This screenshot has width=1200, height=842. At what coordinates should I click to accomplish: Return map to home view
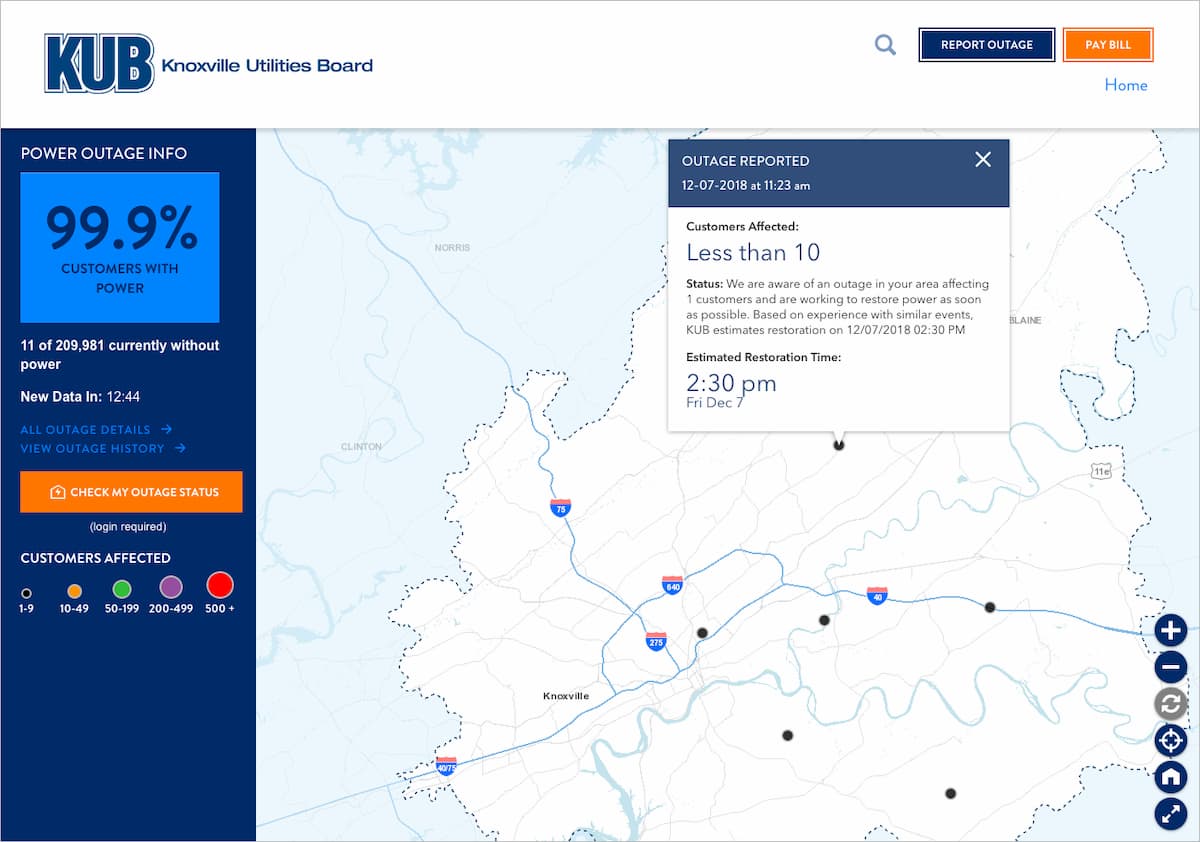tap(1170, 777)
